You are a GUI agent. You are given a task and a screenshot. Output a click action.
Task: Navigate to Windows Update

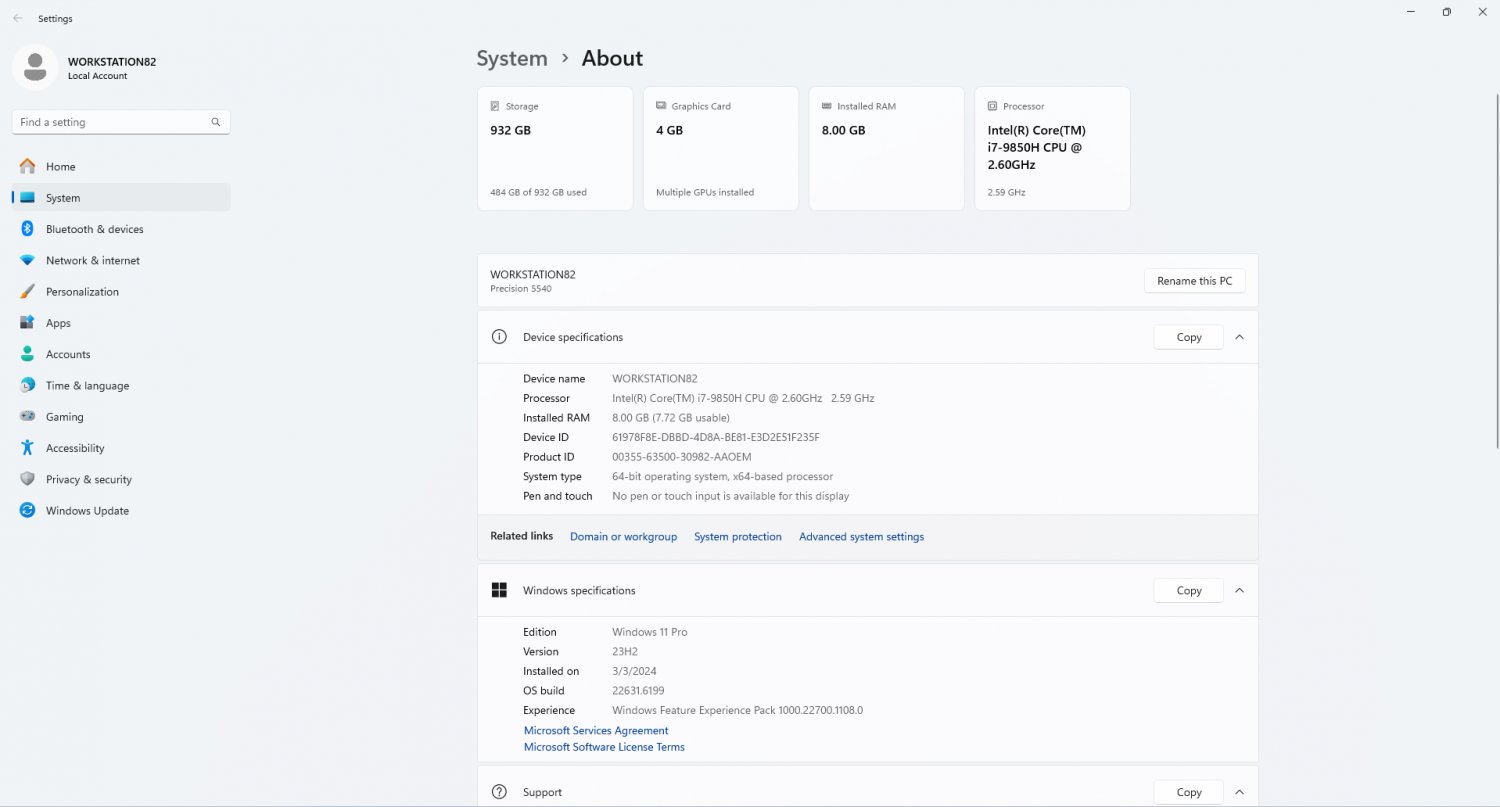[x=121, y=510]
